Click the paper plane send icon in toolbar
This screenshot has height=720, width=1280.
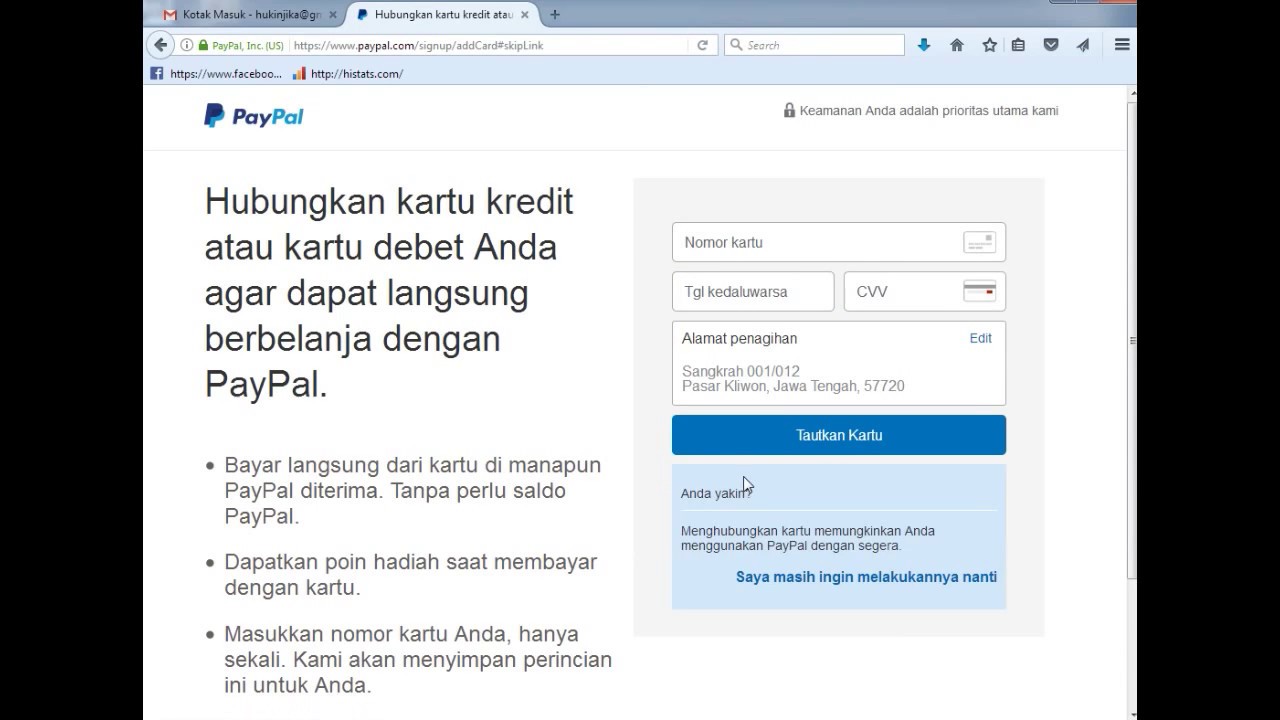(x=1083, y=45)
